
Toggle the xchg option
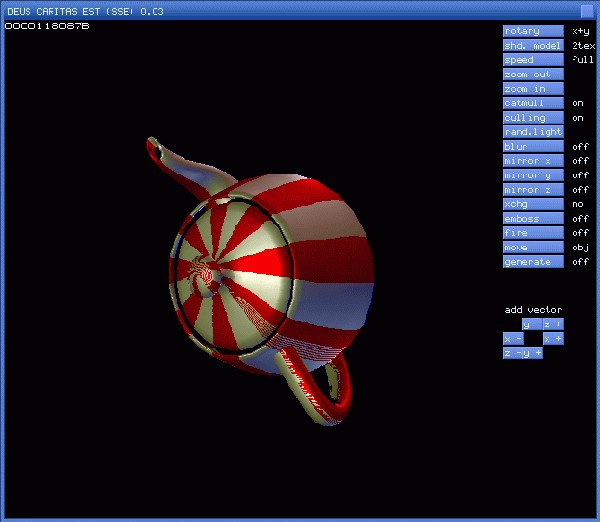(x=532, y=204)
